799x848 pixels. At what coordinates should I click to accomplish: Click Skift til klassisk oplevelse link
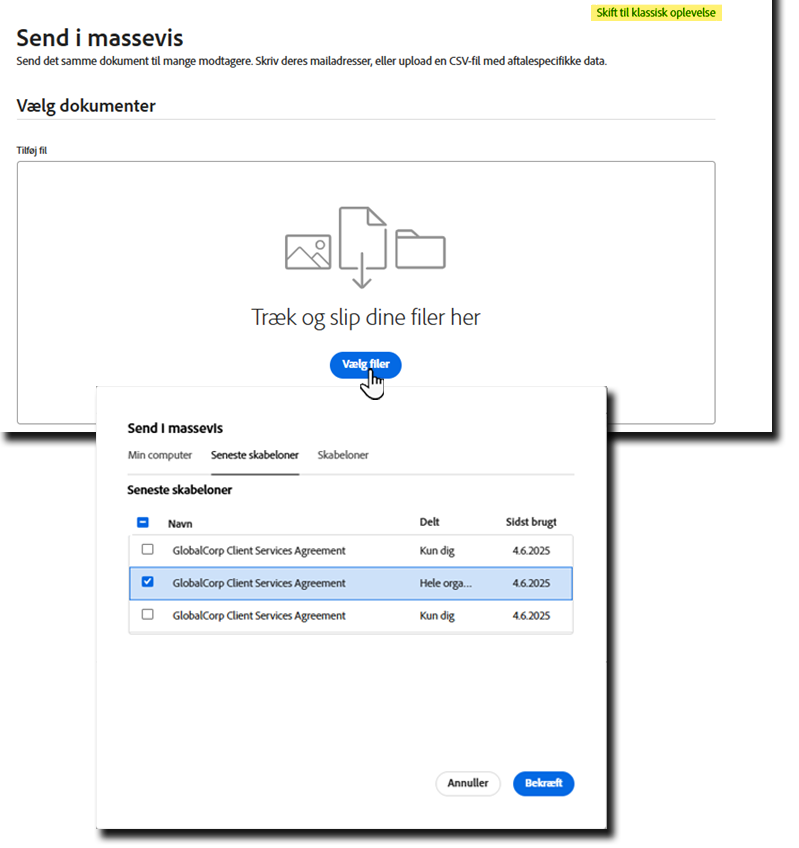pyautogui.click(x=656, y=12)
